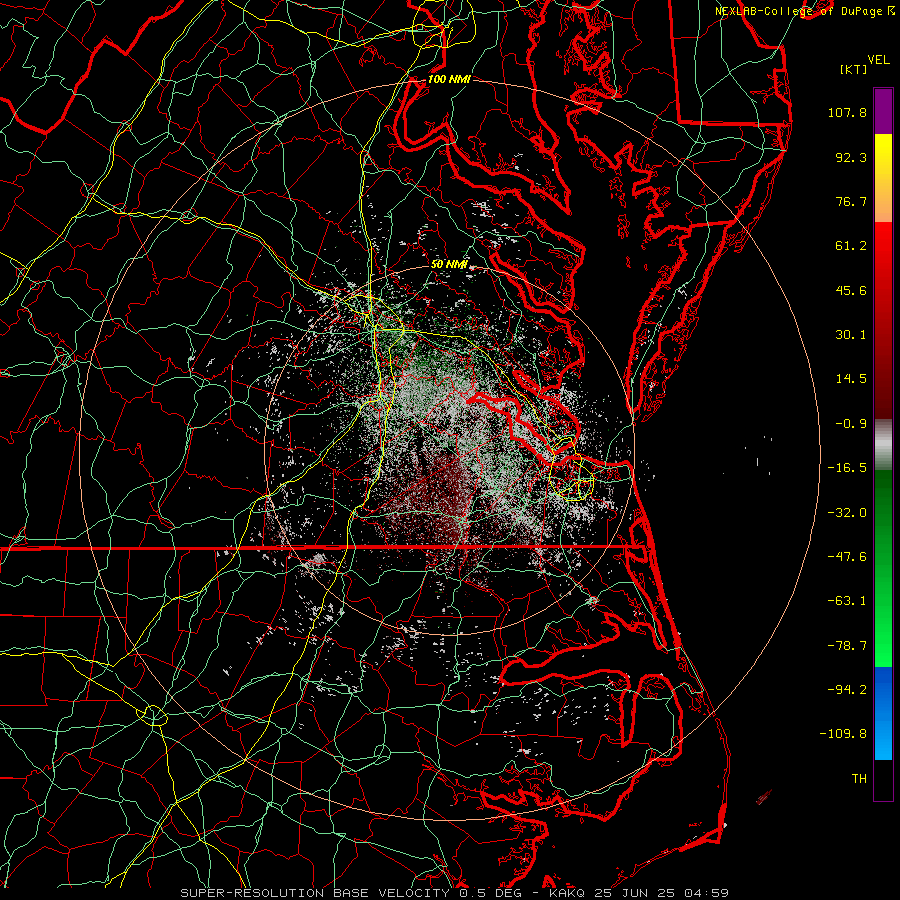
Task: Click the 14.5 scale value
Action: [x=851, y=379]
